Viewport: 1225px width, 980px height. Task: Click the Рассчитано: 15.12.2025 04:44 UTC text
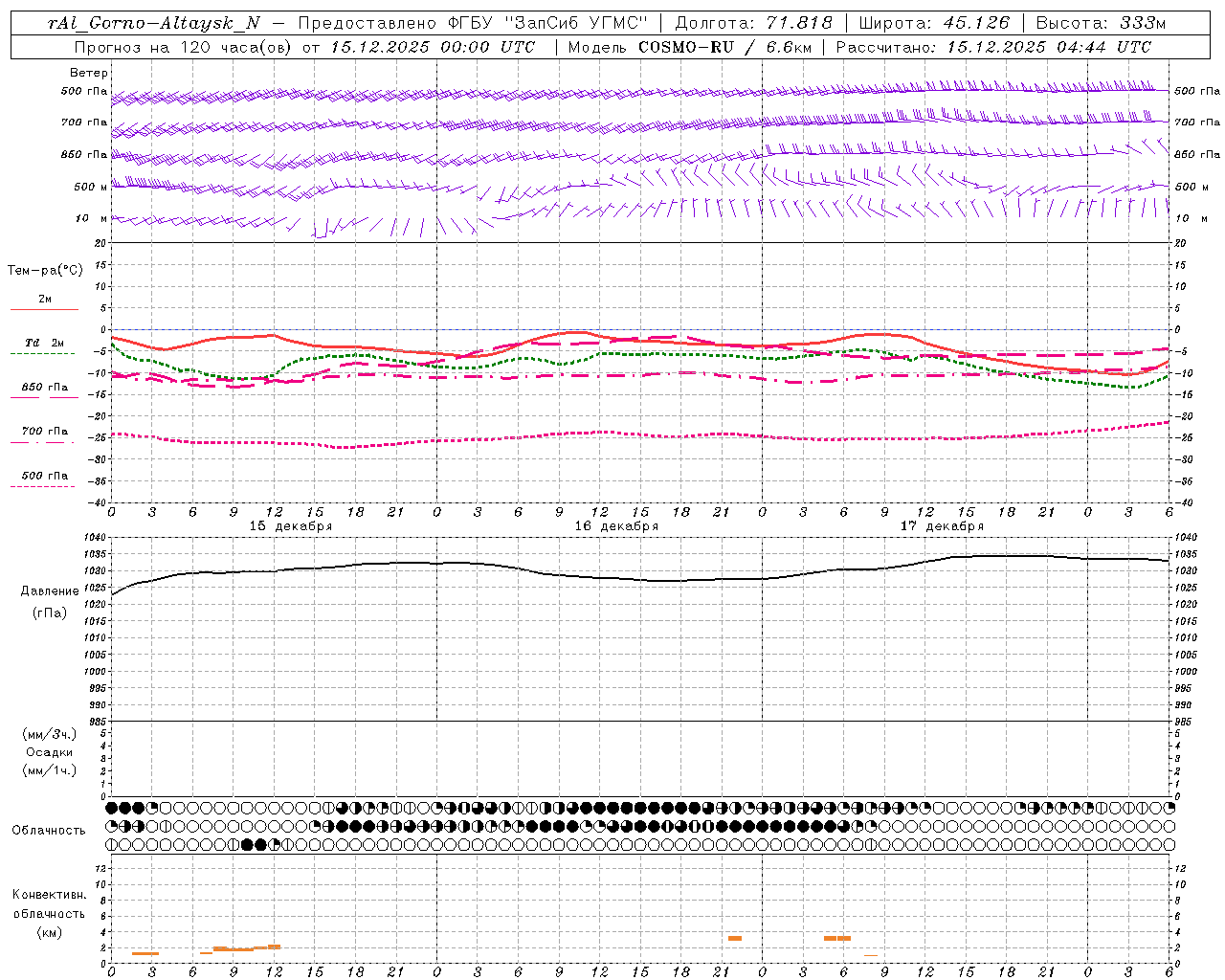[x=993, y=47]
